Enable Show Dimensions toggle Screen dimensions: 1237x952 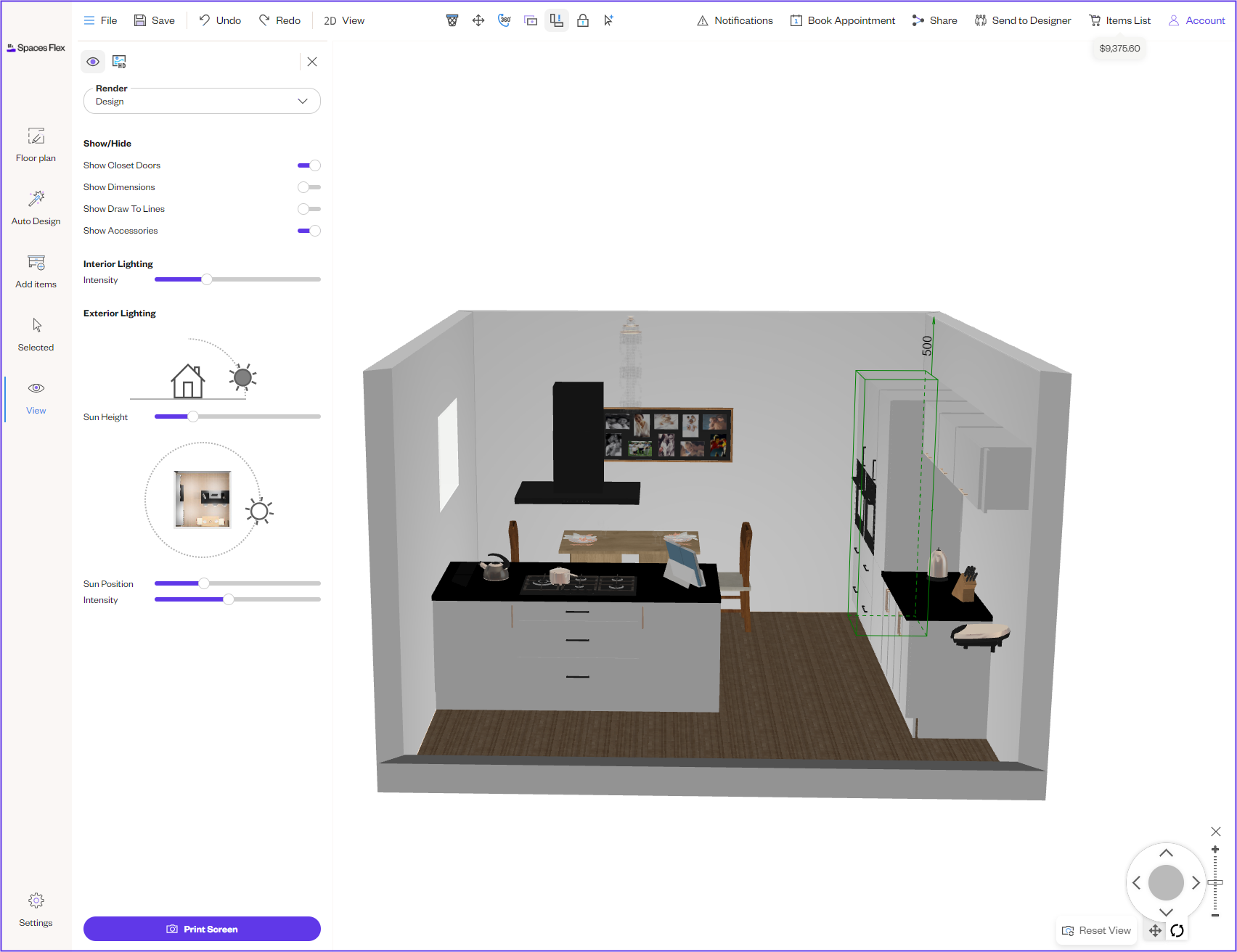coord(309,187)
